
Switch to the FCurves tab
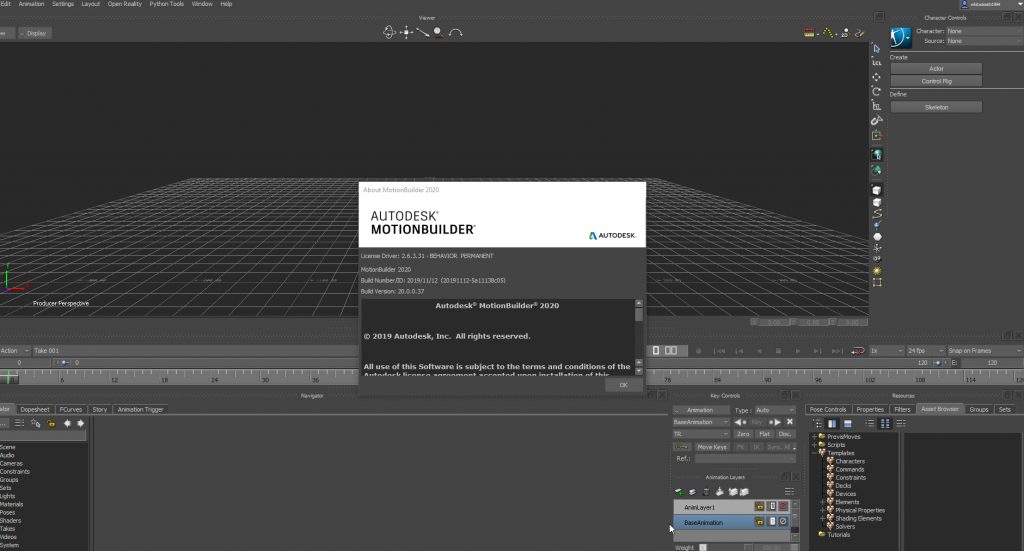point(71,409)
